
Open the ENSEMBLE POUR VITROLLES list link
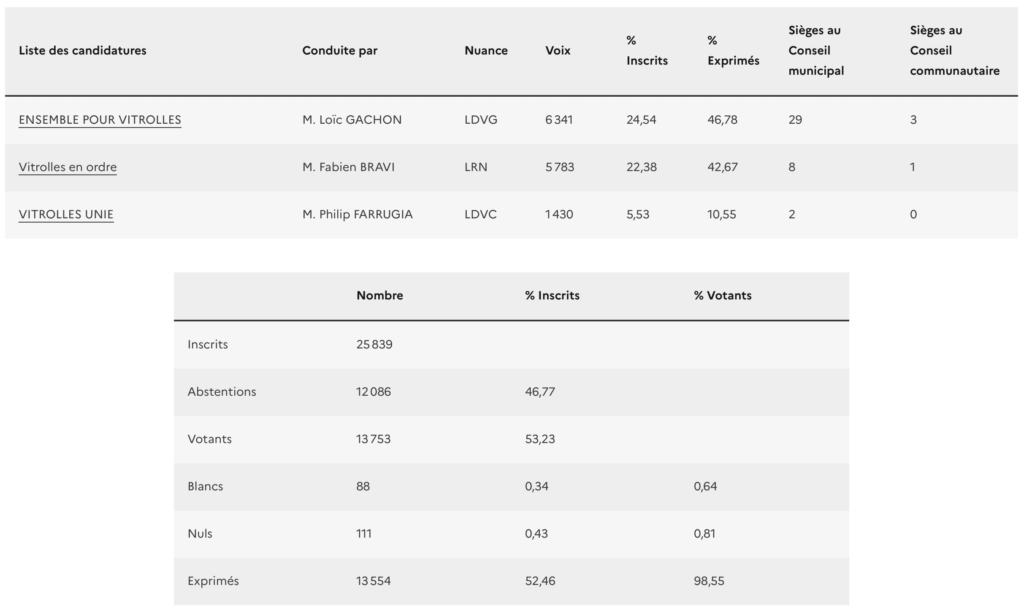pos(100,120)
